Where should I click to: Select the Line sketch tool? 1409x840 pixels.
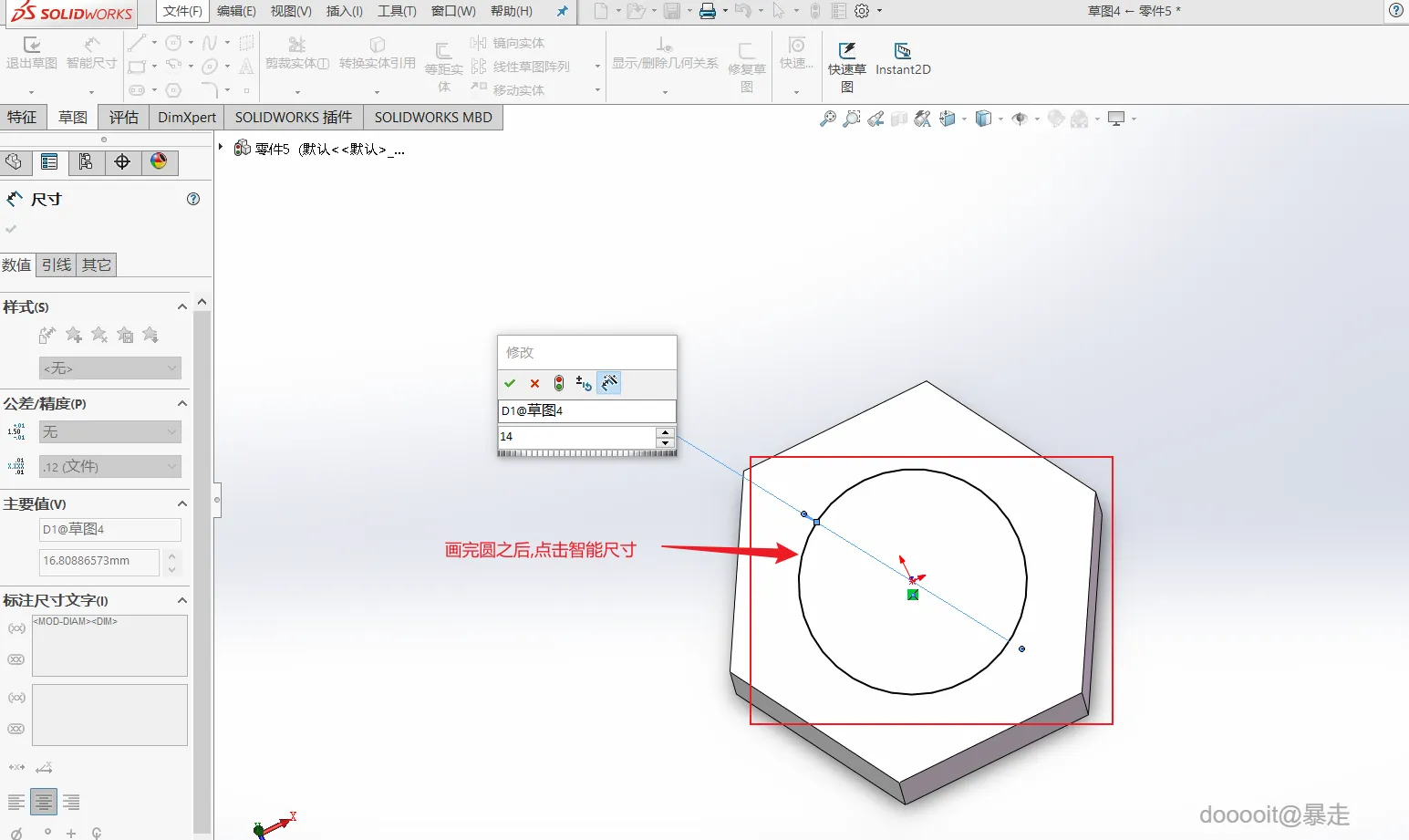point(137,43)
